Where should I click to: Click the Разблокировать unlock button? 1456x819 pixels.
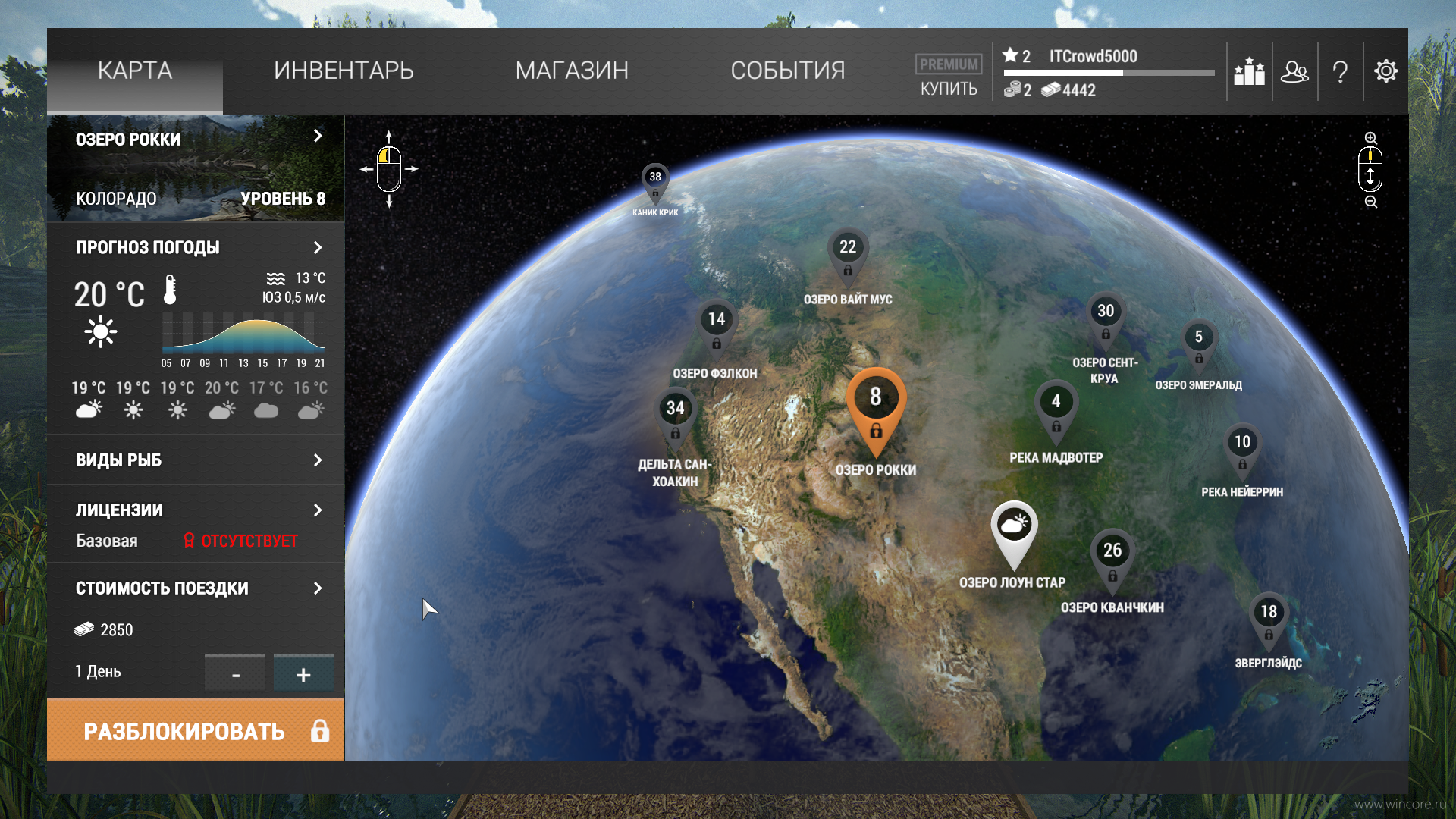coord(196,730)
